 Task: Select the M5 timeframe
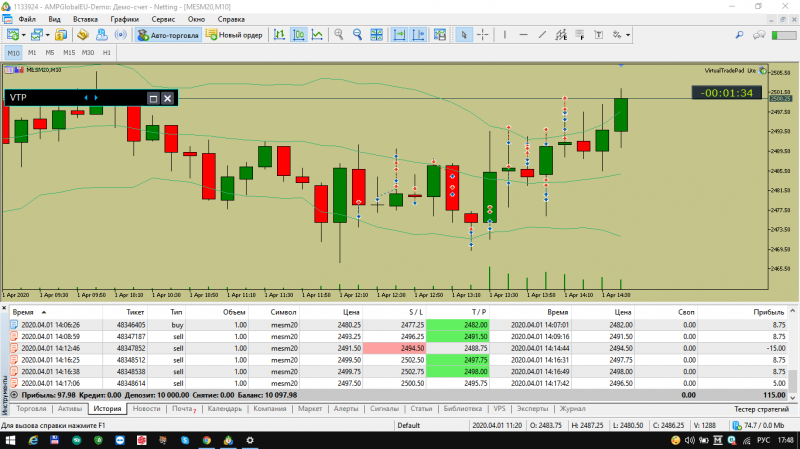pos(49,53)
